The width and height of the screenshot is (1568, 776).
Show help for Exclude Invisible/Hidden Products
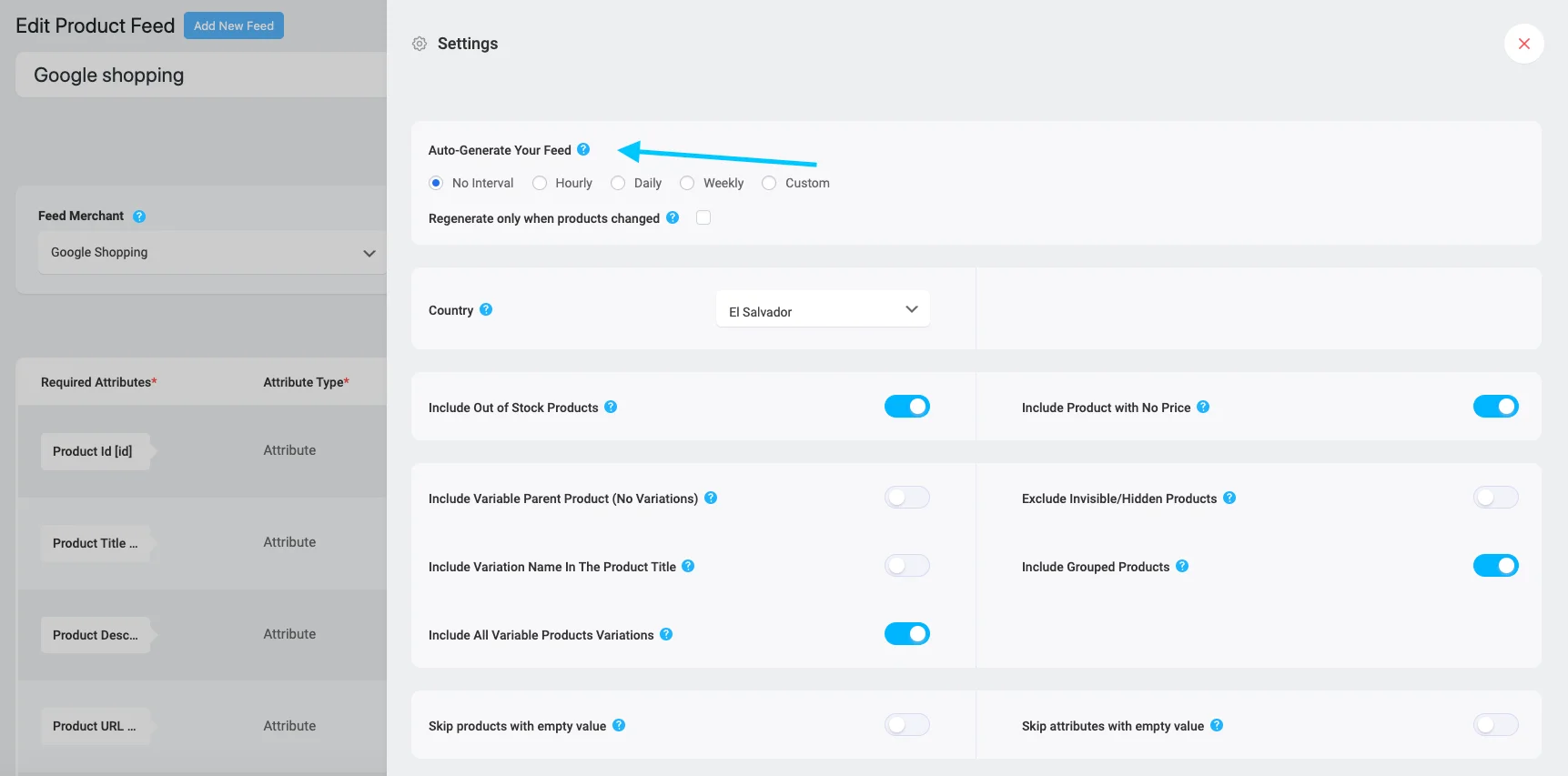tap(1229, 498)
